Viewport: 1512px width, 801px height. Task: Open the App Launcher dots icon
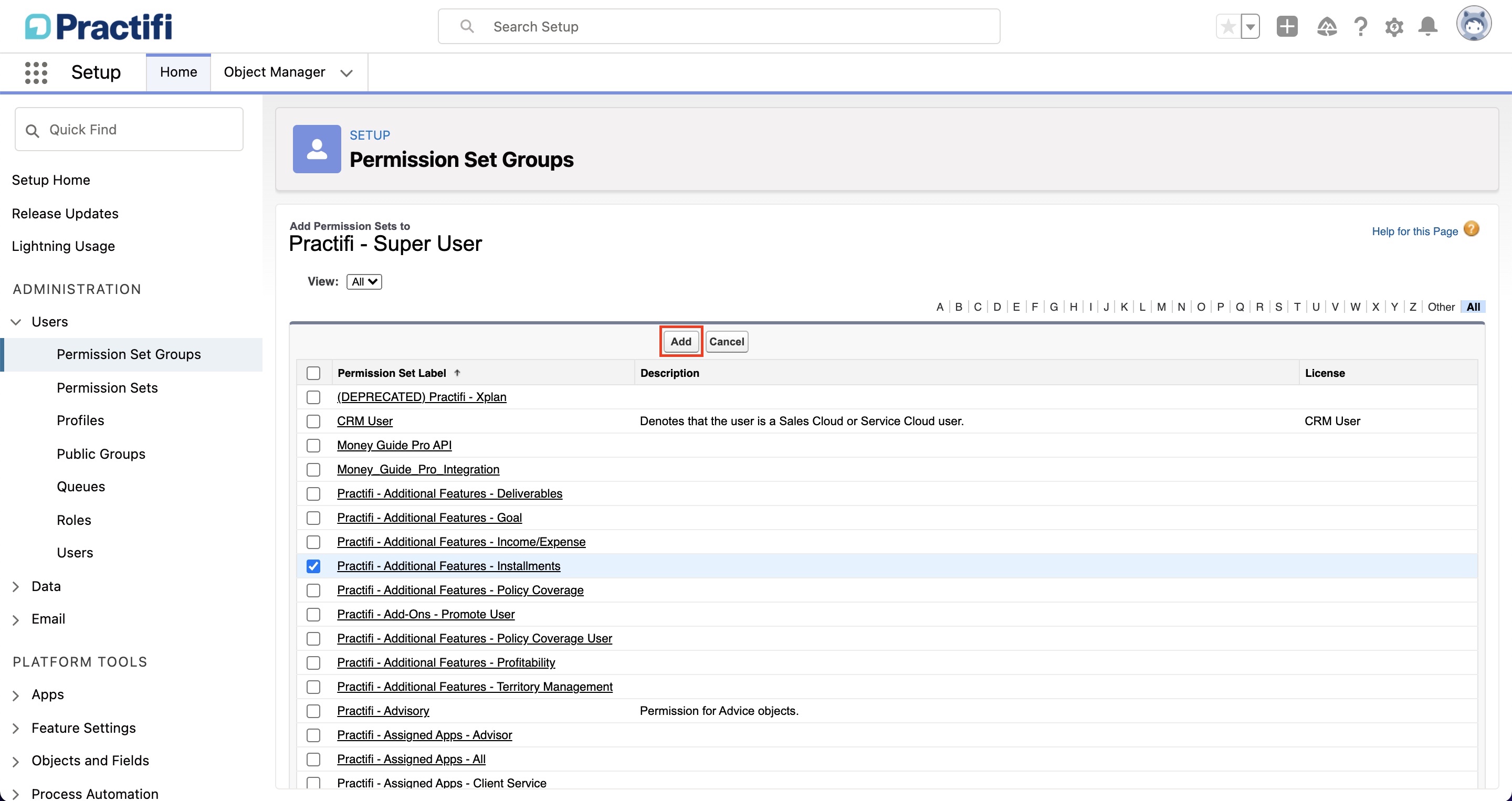click(x=36, y=73)
